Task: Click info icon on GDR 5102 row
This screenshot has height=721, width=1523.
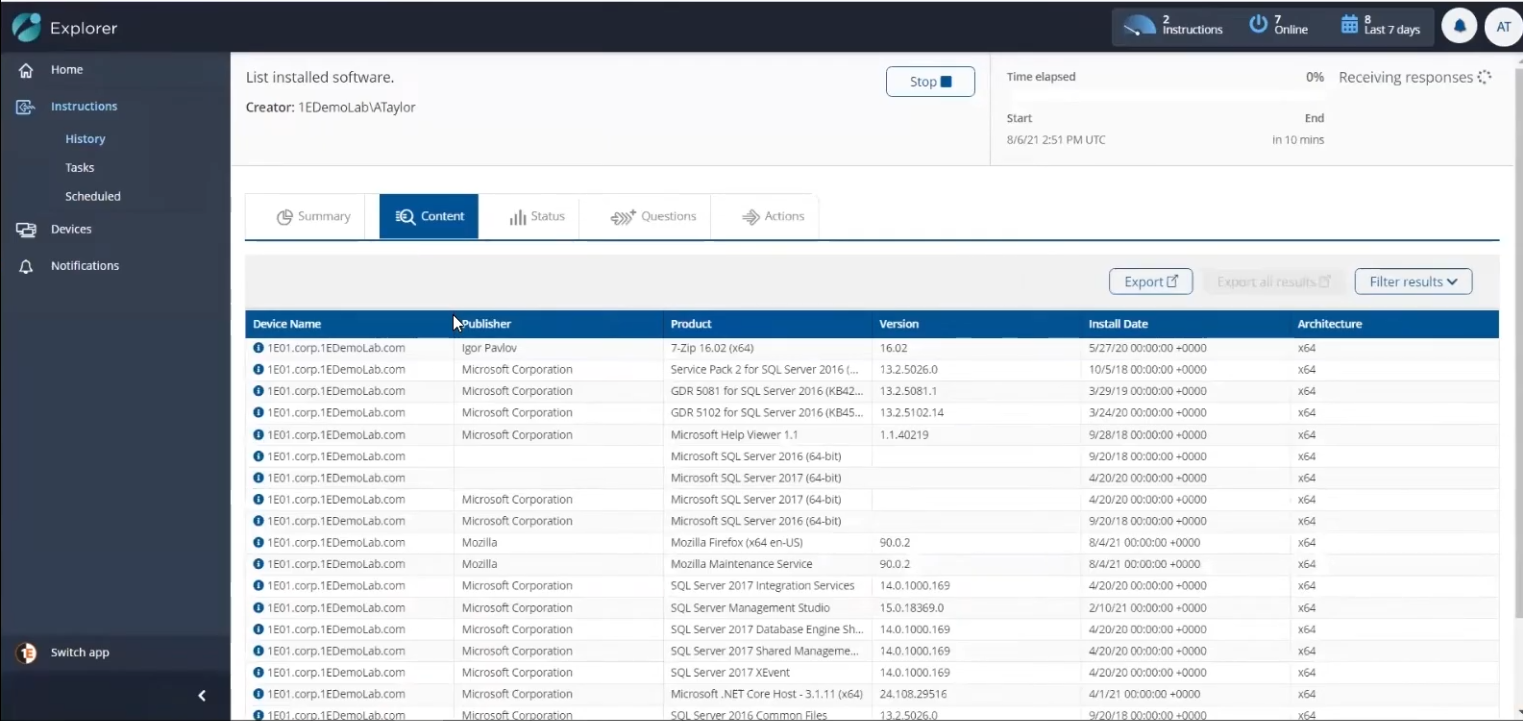Action: [x=259, y=413]
